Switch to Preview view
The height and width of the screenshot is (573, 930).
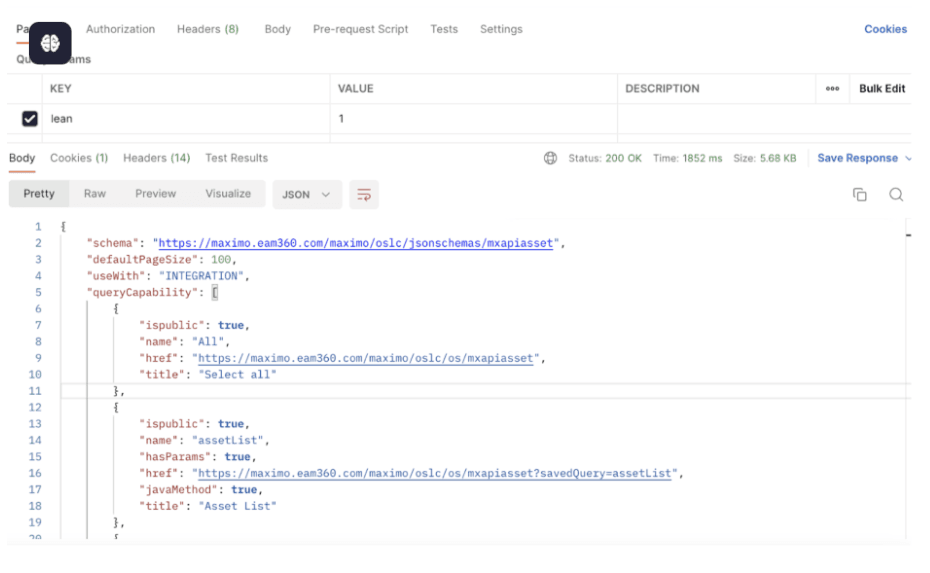[155, 194]
